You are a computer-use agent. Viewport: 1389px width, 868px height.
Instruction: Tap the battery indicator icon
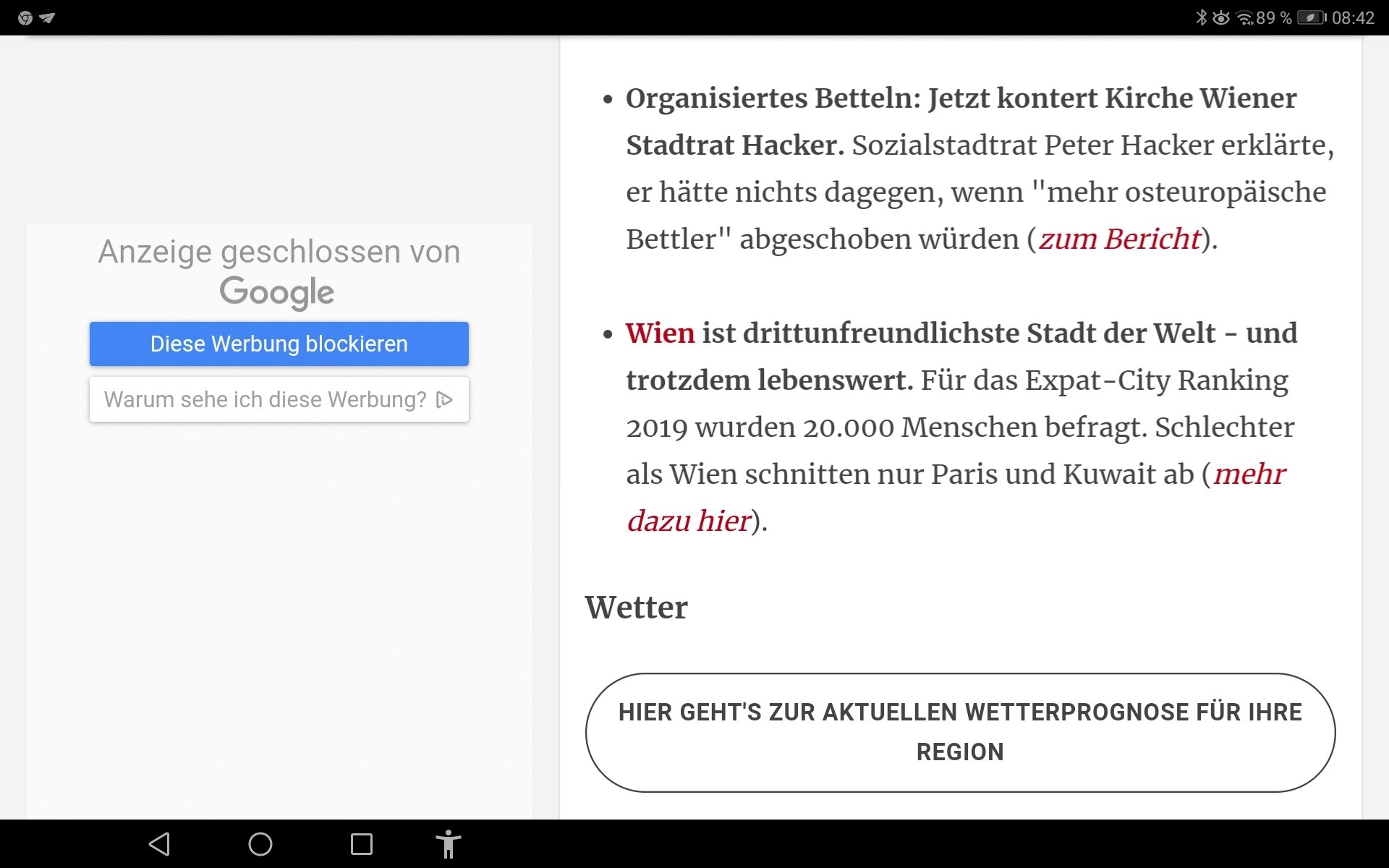click(1311, 17)
